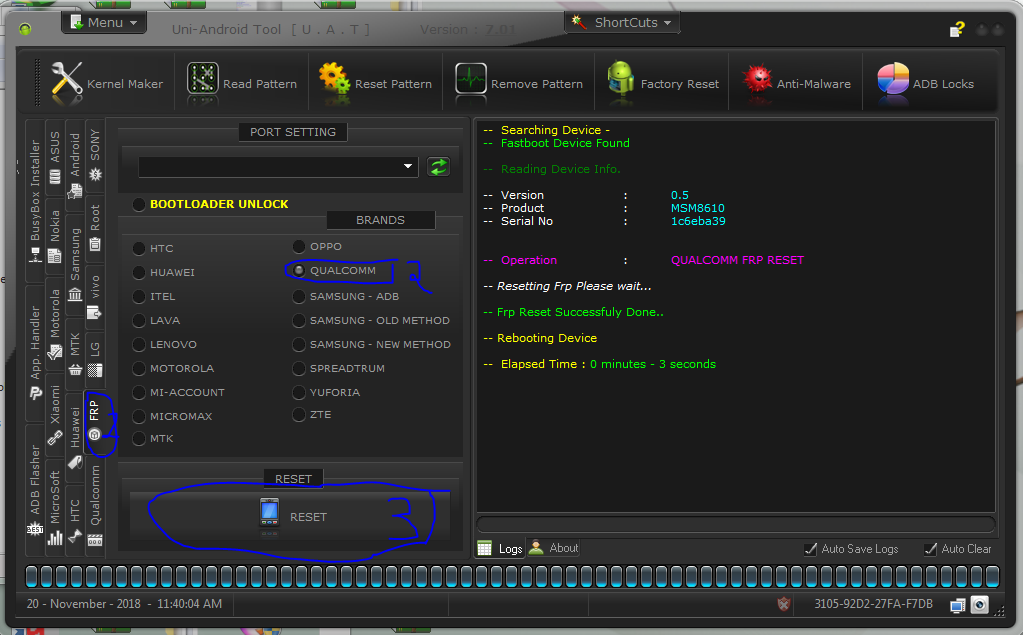Launch the Reset Pattern tool
The width and height of the screenshot is (1023, 635).
pyautogui.click(x=375, y=84)
